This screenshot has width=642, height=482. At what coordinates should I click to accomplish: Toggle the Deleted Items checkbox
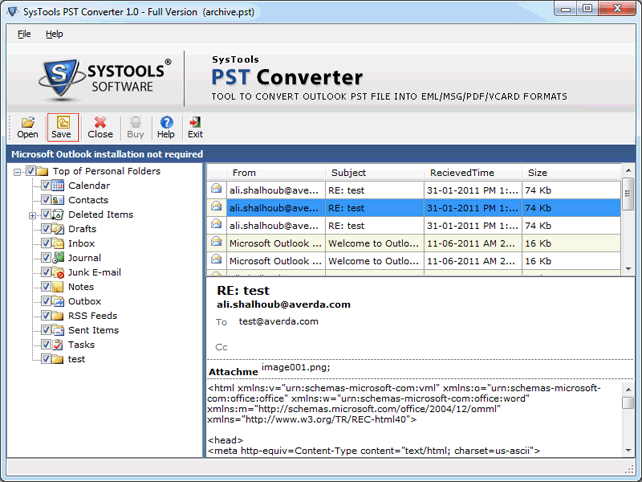pos(46,214)
